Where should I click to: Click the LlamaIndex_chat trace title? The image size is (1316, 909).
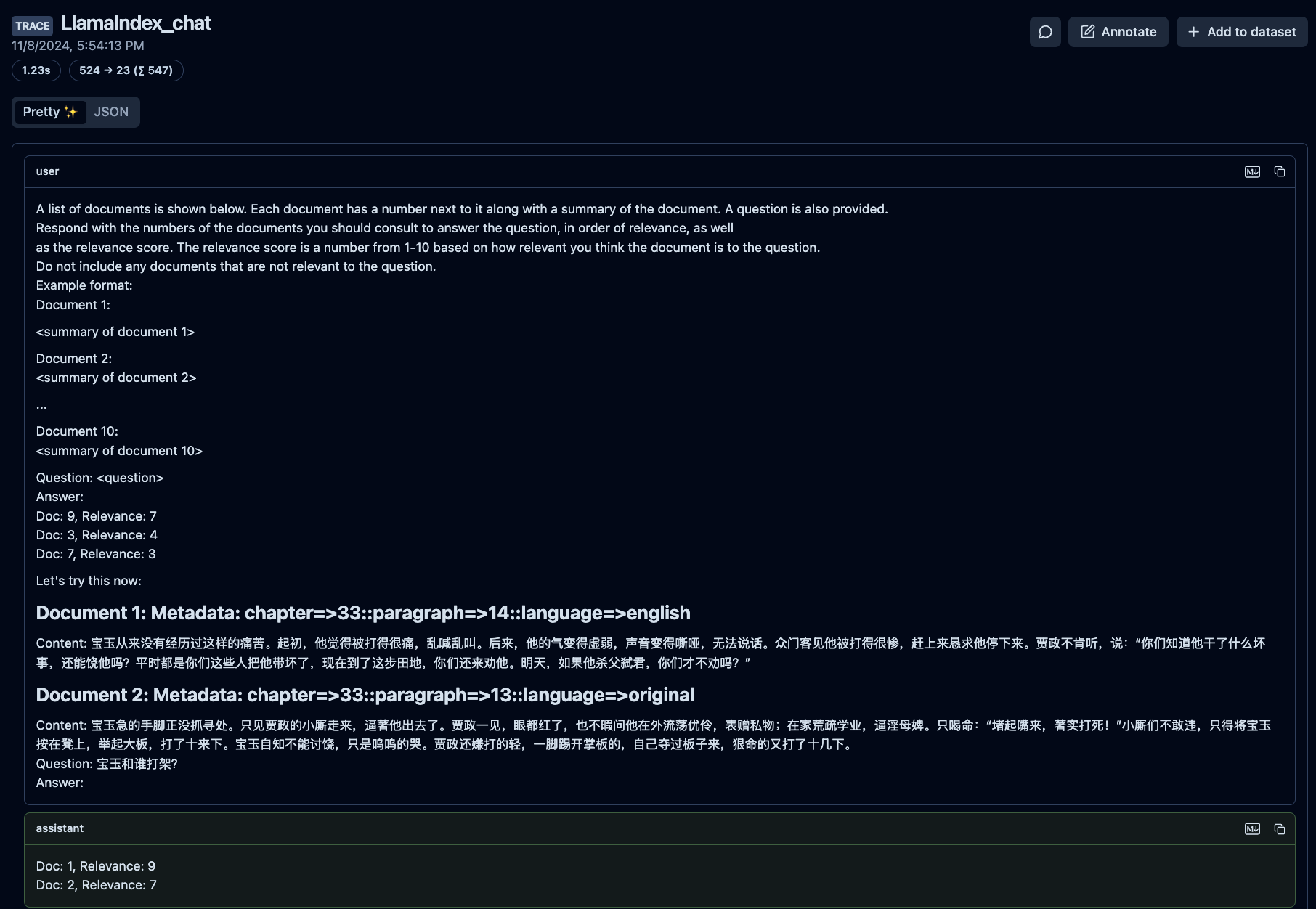[x=136, y=23]
